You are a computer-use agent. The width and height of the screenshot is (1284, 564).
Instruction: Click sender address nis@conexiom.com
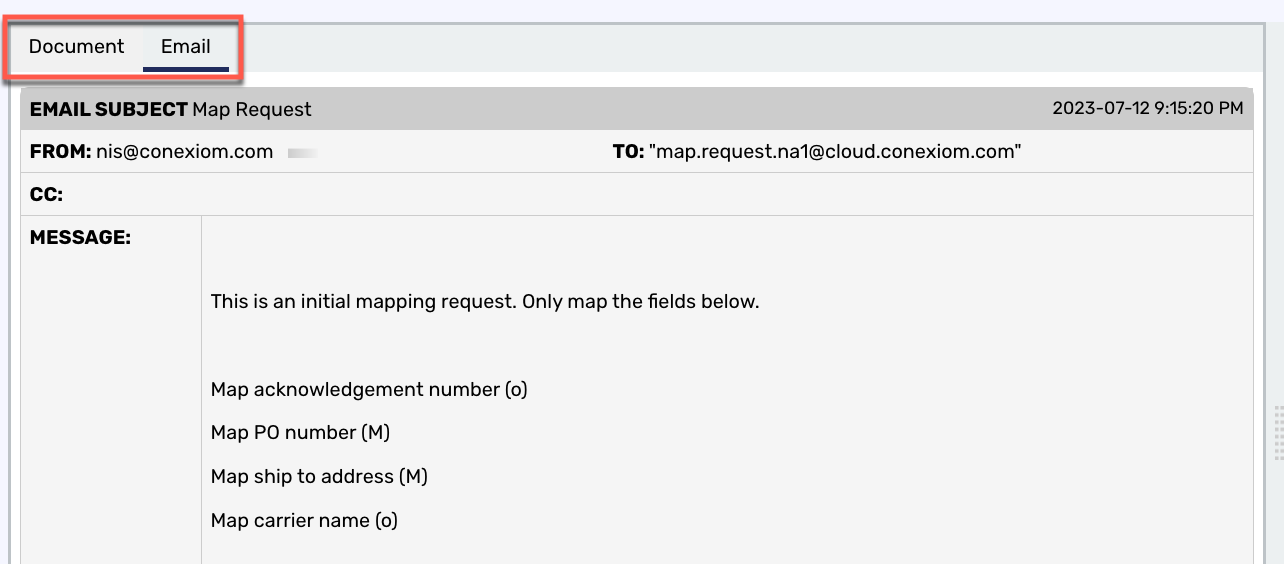point(184,152)
